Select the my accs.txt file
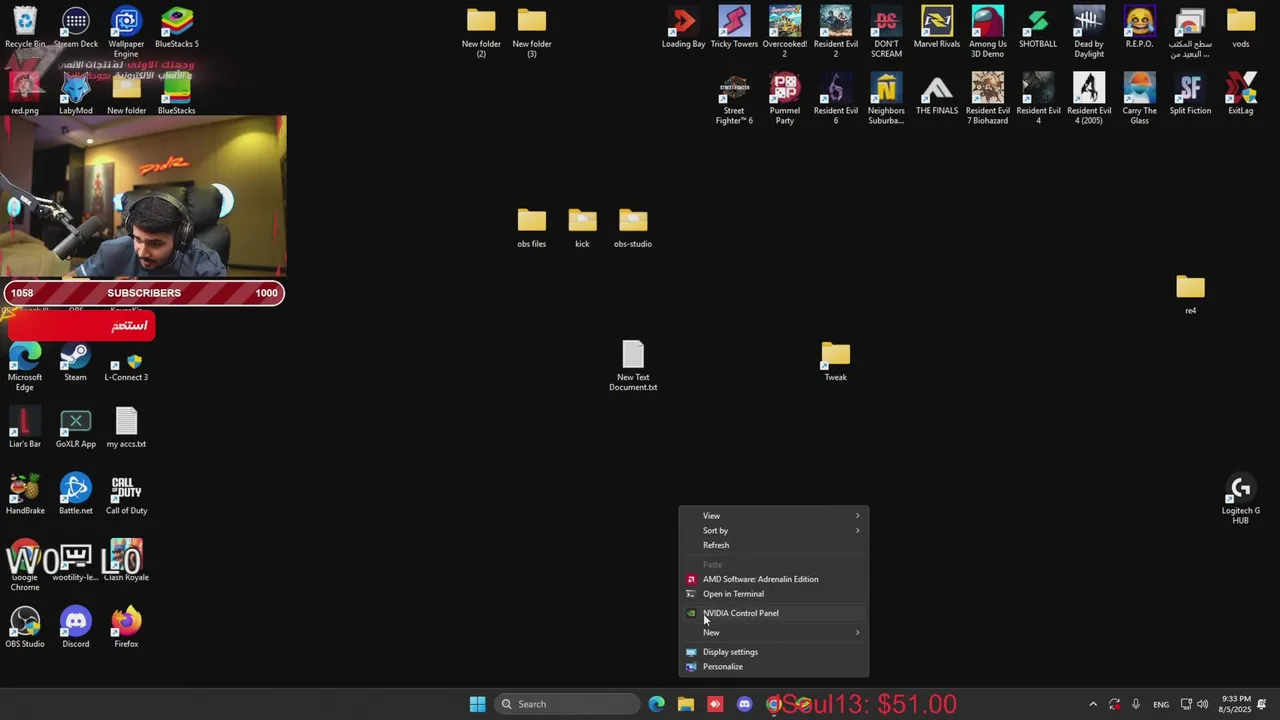 tap(126, 427)
